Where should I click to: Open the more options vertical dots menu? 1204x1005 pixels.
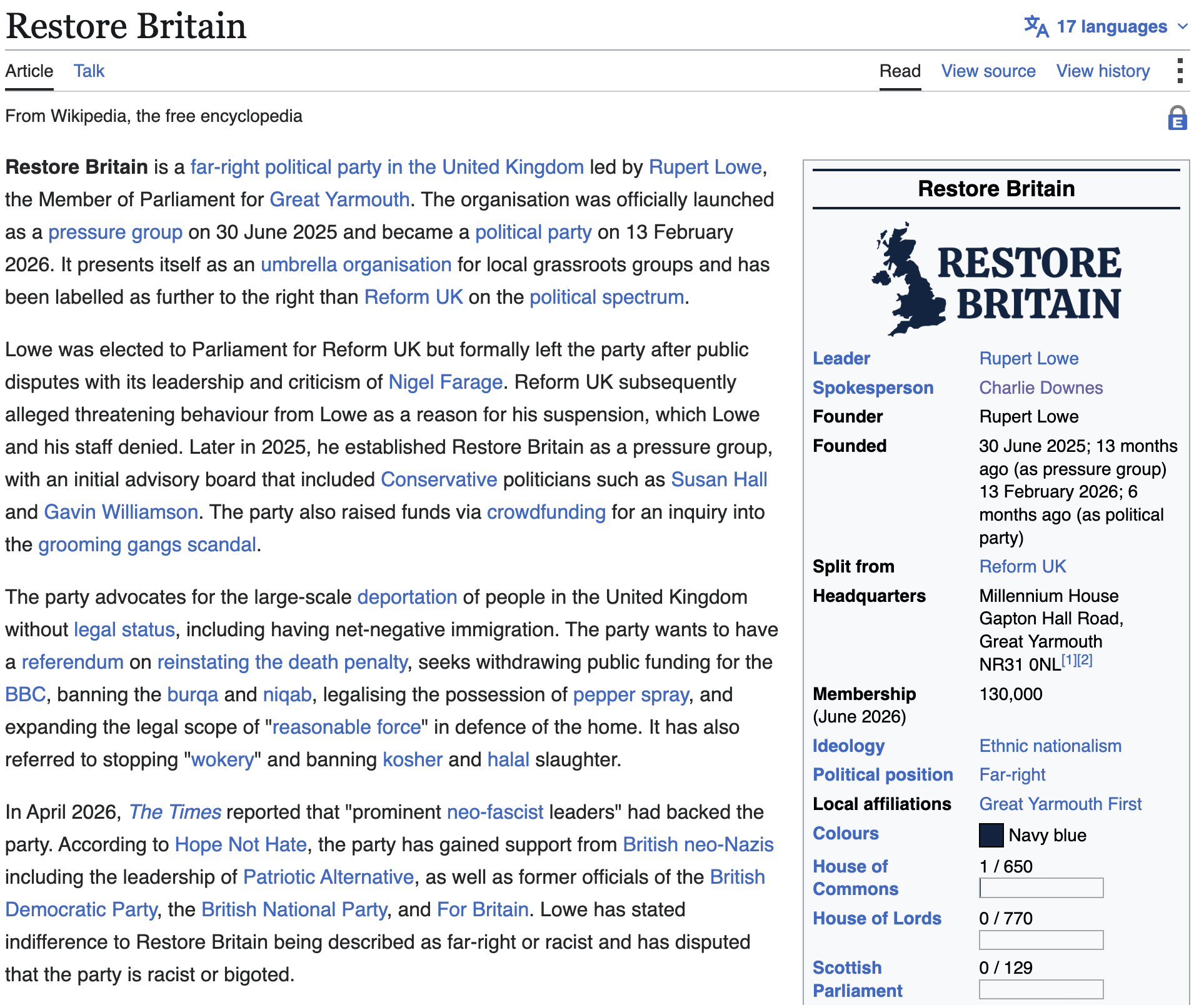1180,71
